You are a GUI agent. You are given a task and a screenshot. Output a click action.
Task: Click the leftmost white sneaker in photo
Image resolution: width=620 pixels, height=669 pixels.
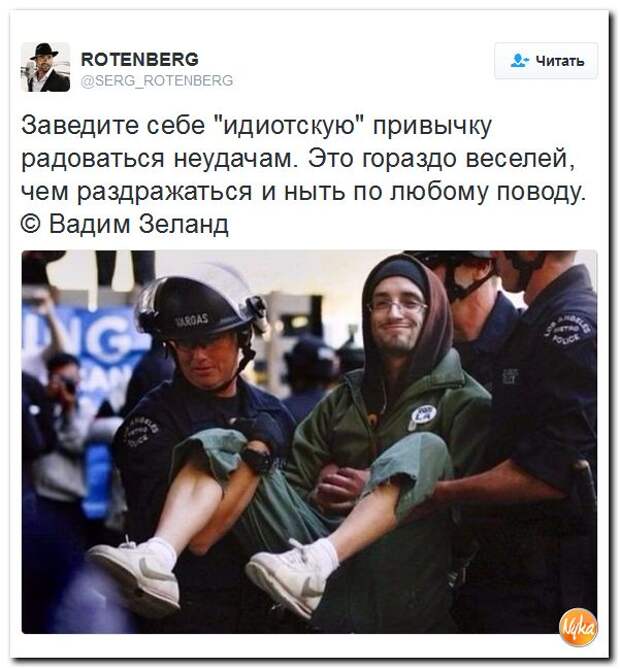click(x=136, y=572)
